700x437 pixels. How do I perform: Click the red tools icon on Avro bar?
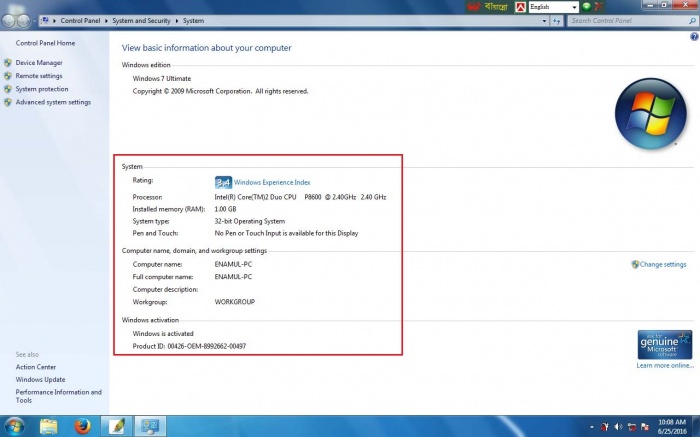click(598, 7)
